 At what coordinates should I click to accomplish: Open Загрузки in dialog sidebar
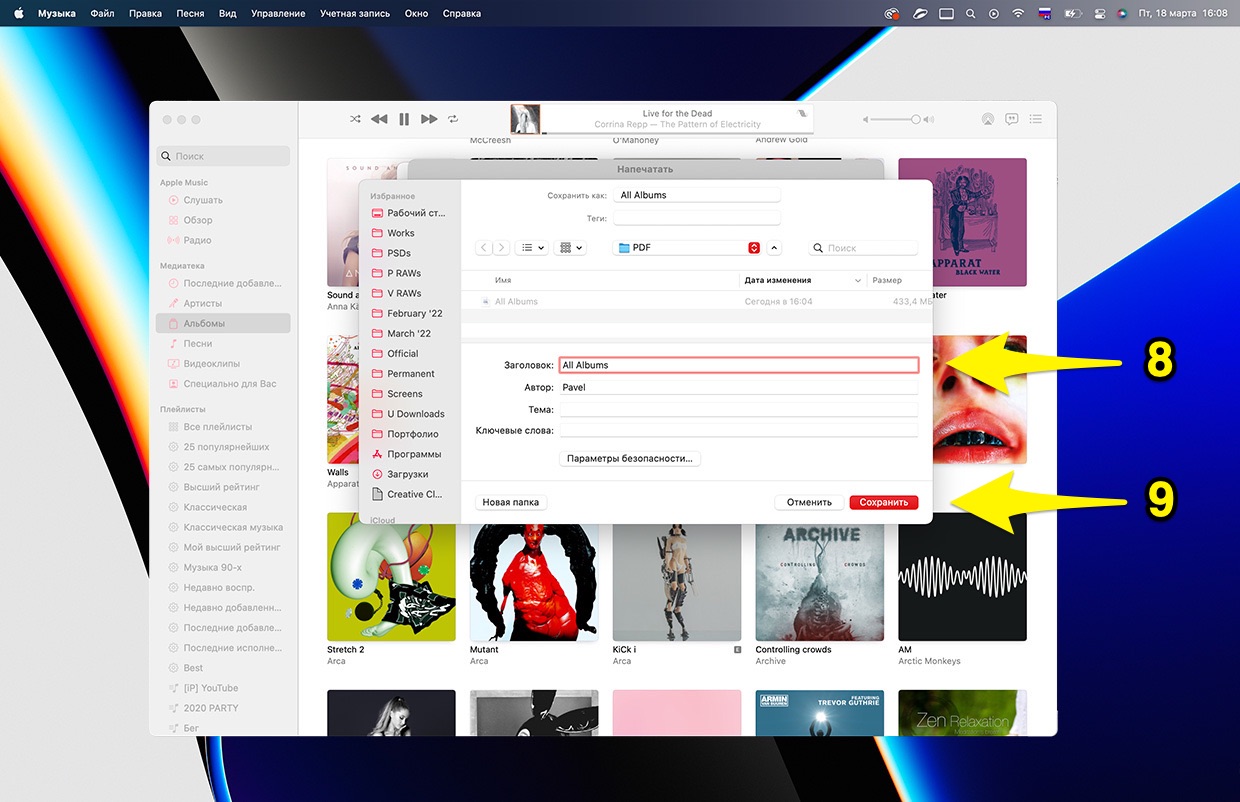409,474
